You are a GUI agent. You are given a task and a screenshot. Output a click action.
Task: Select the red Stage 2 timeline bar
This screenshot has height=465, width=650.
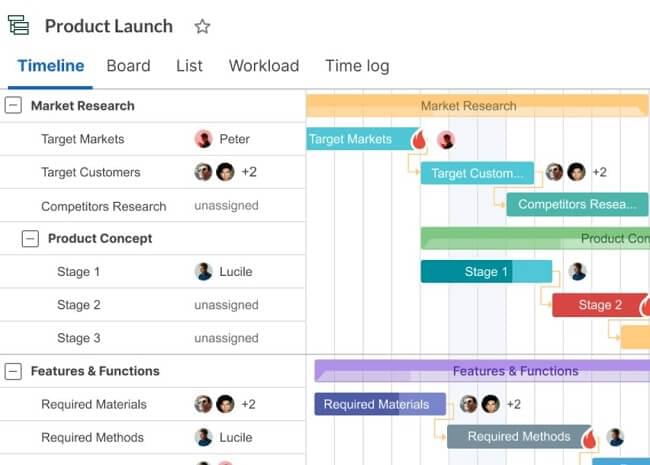click(x=600, y=305)
